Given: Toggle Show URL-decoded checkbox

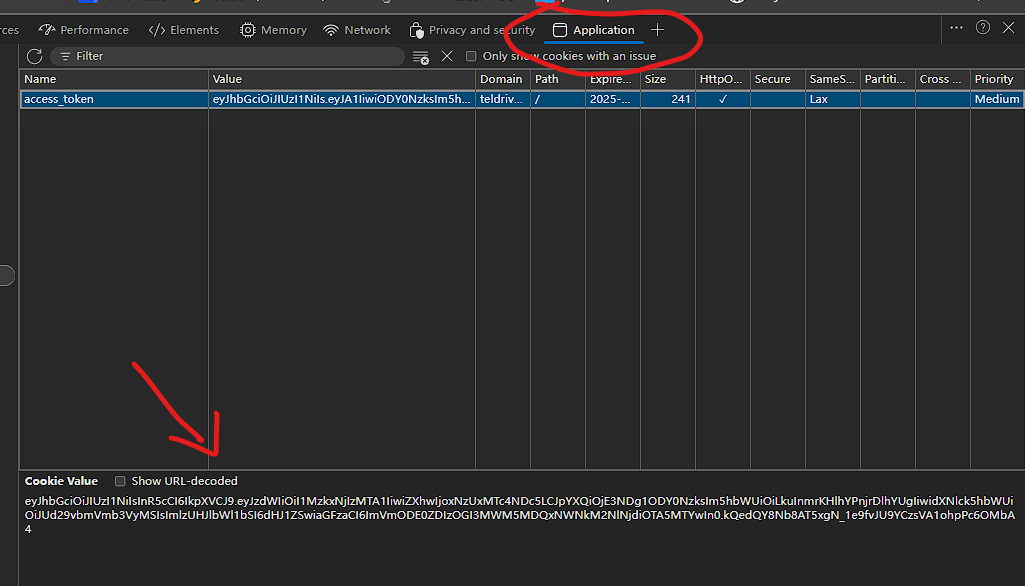Looking at the screenshot, I should [120, 480].
